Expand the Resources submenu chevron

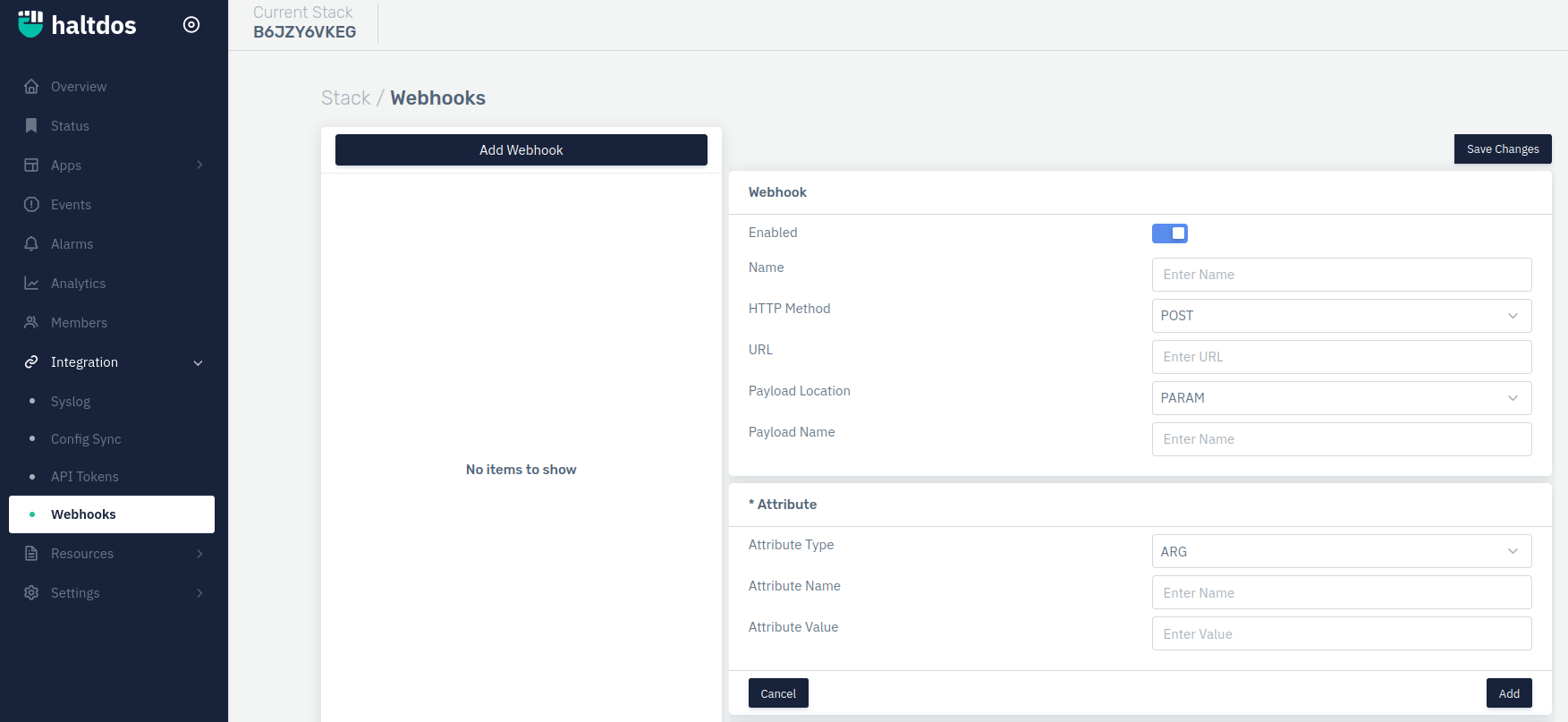tap(199, 554)
